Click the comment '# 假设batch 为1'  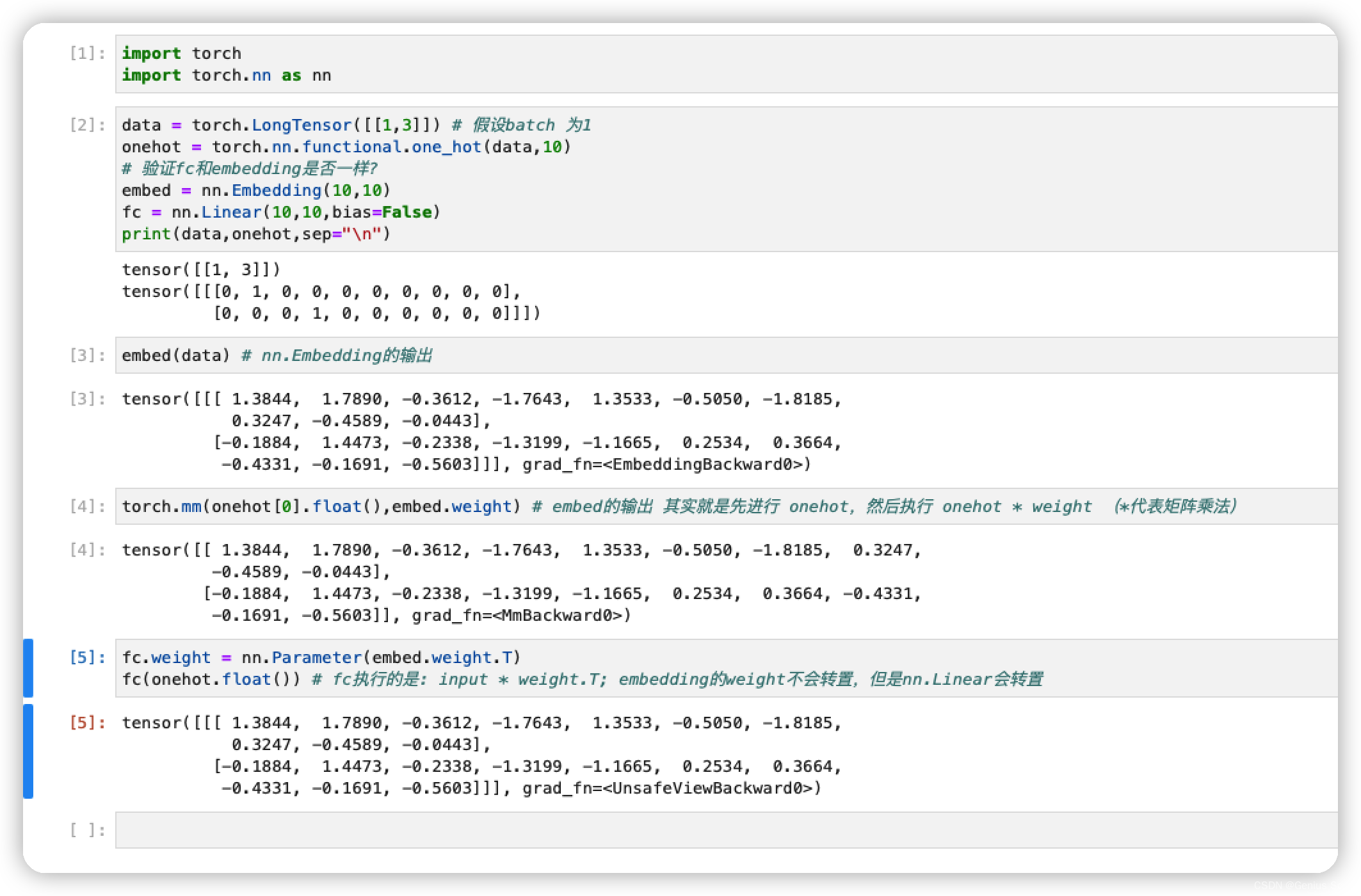point(522,125)
